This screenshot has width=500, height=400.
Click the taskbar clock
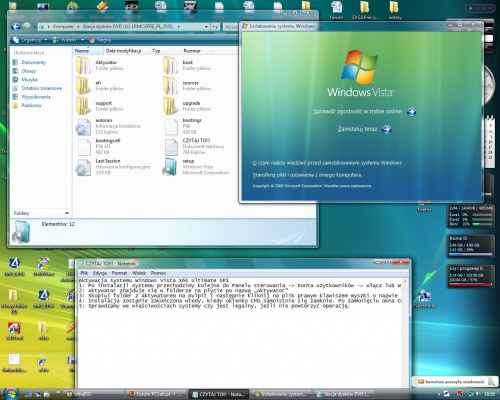point(490,394)
